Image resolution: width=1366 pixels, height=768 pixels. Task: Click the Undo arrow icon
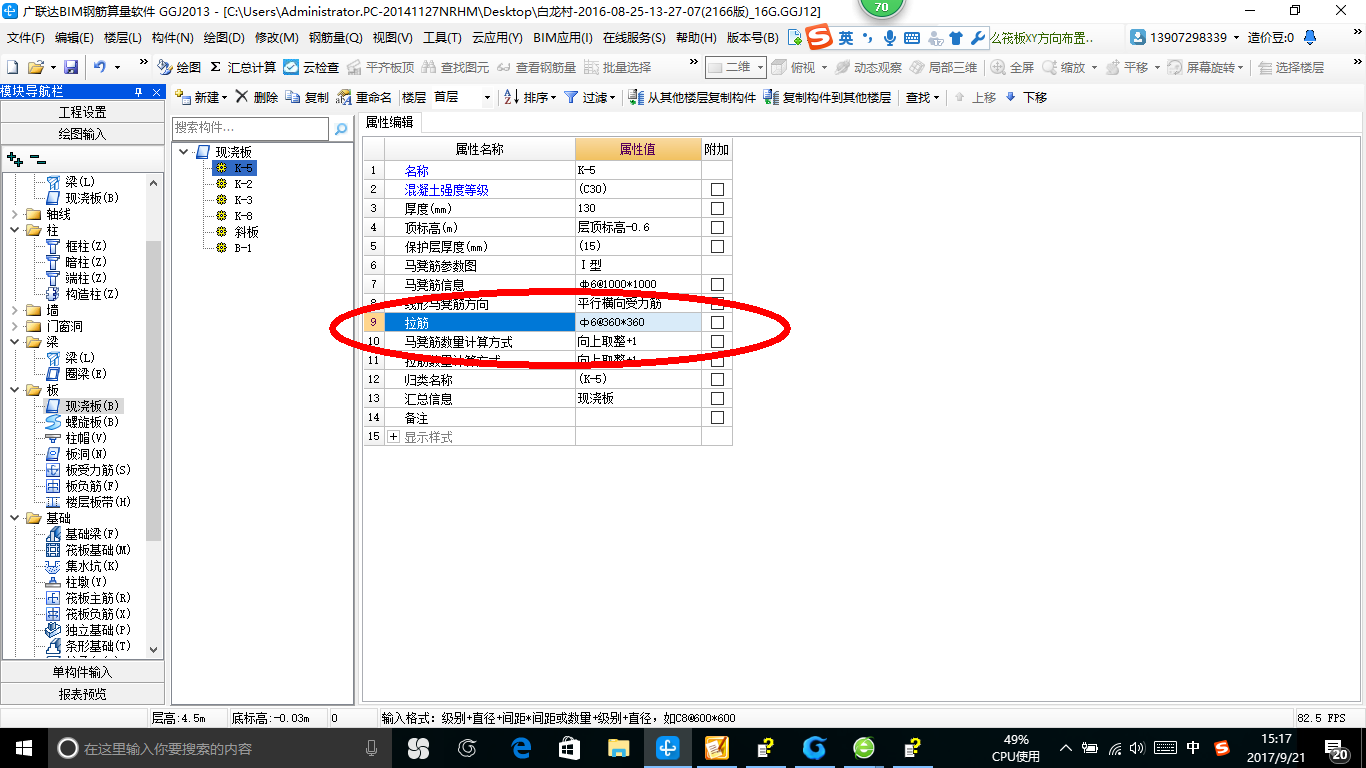100,67
